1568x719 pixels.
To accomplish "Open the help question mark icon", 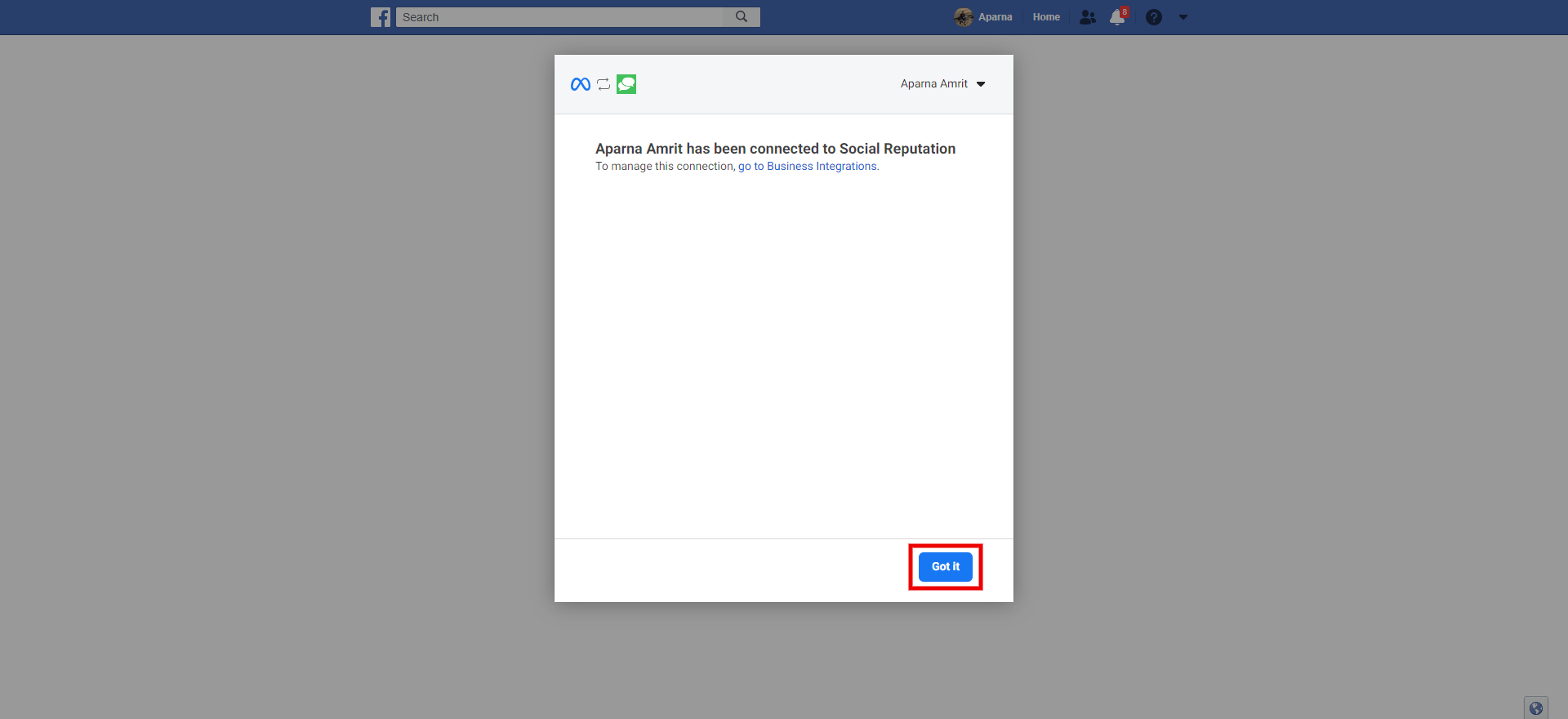I will [1153, 17].
